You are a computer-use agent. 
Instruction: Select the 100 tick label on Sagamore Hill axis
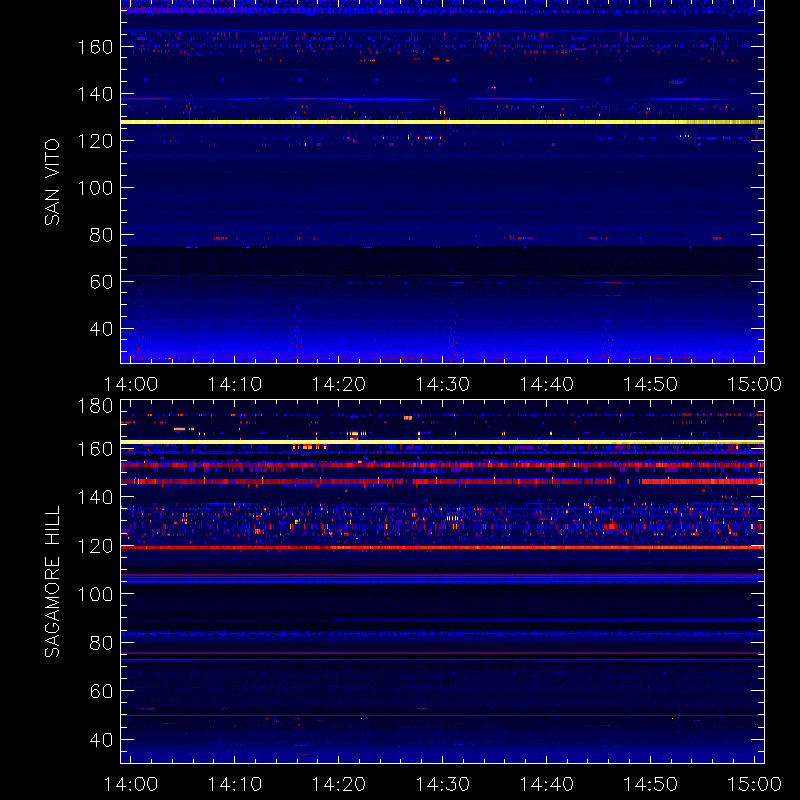pos(95,594)
